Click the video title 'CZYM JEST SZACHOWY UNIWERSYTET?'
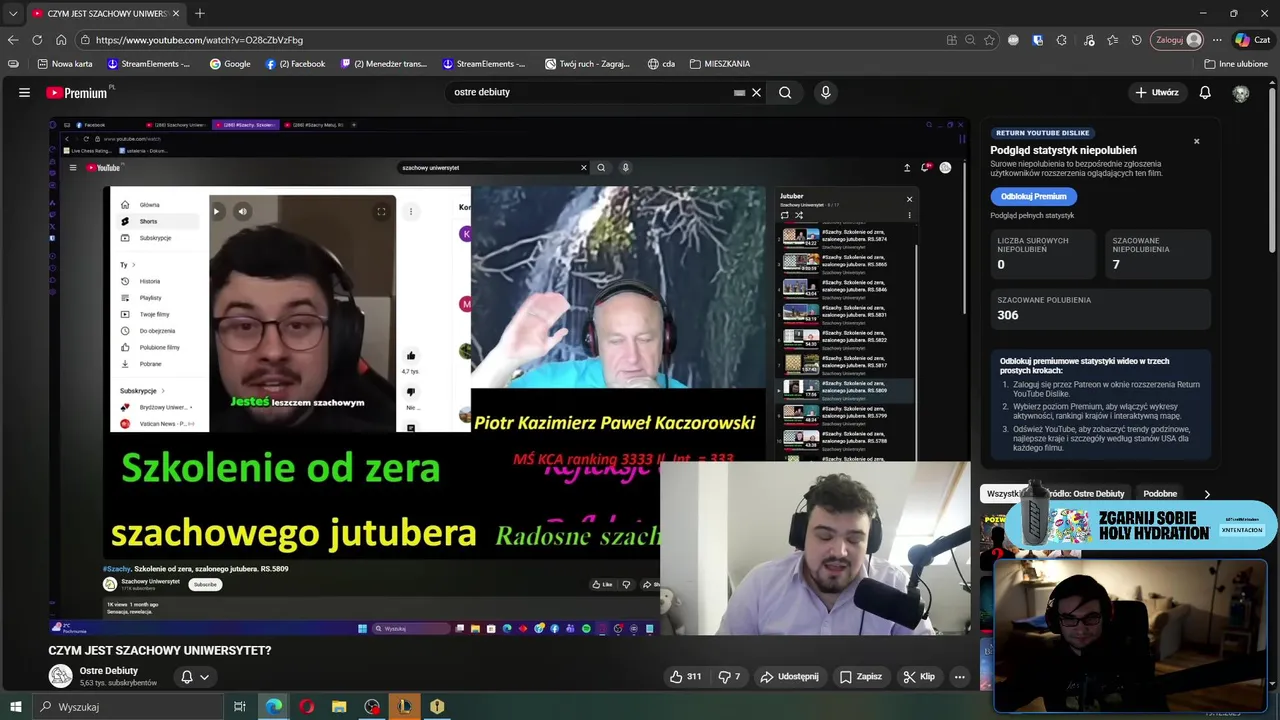The image size is (1280, 720). click(x=160, y=650)
